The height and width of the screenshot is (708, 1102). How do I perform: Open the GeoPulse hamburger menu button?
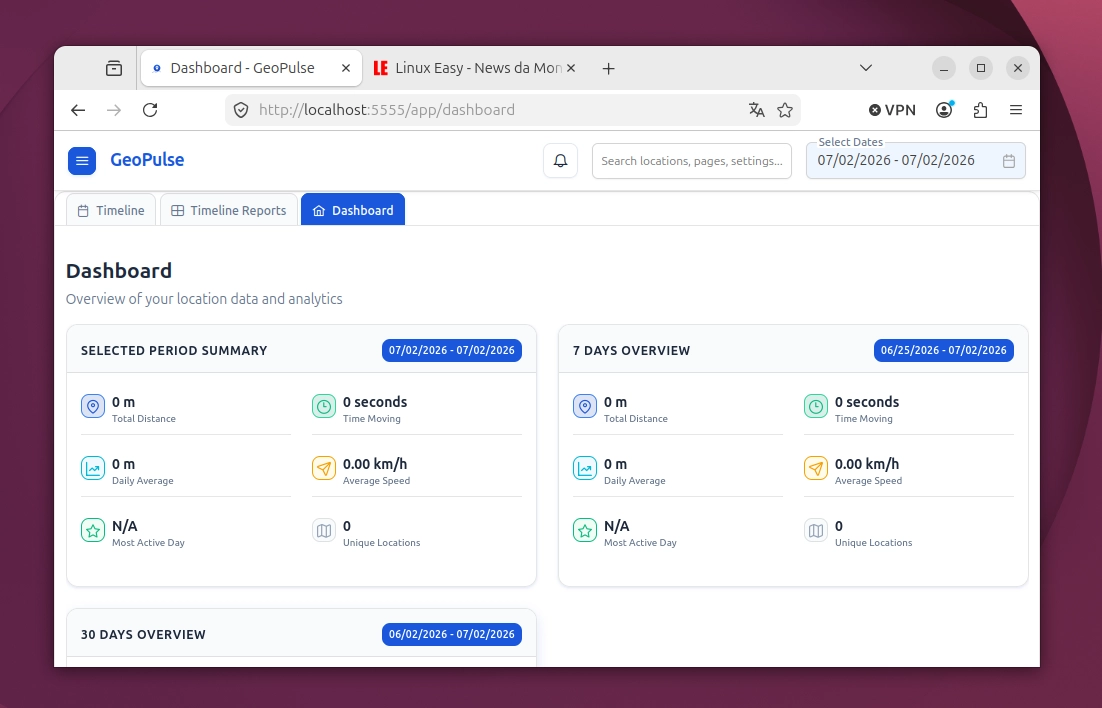tap(82, 161)
